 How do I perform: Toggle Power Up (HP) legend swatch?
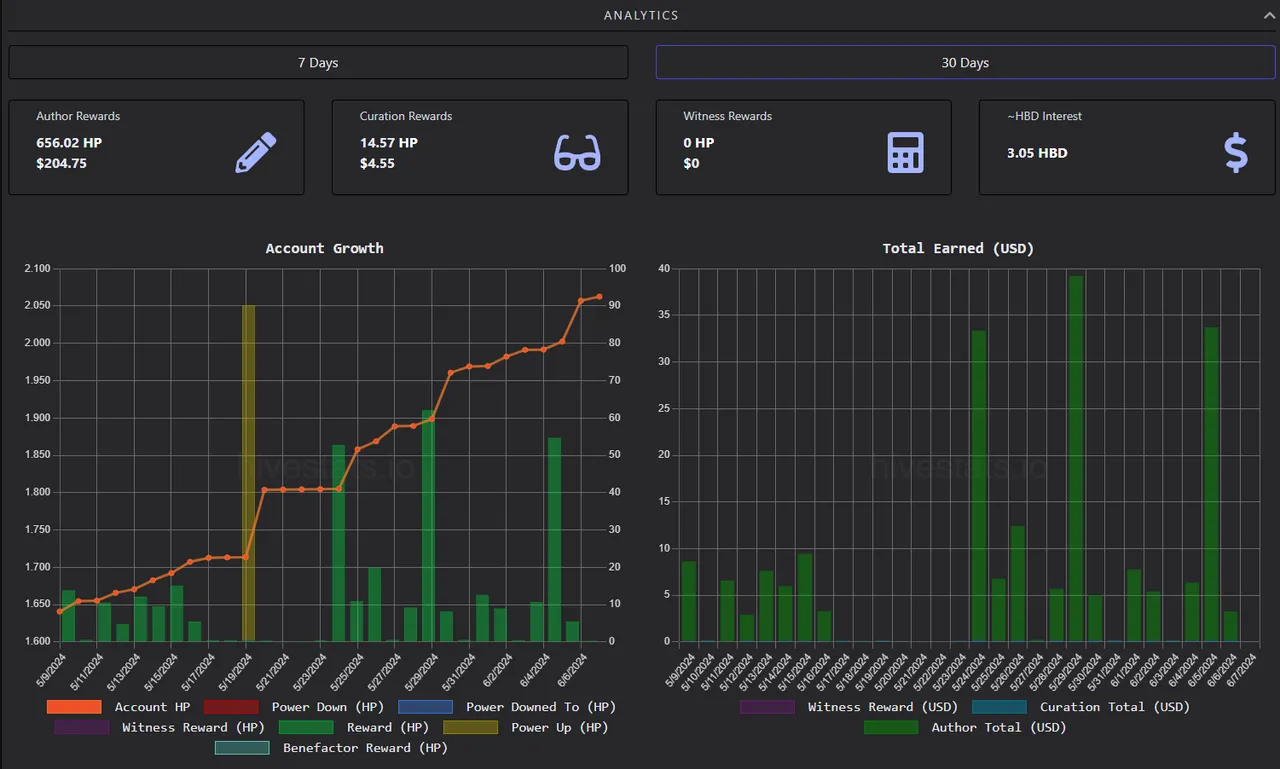pos(470,727)
